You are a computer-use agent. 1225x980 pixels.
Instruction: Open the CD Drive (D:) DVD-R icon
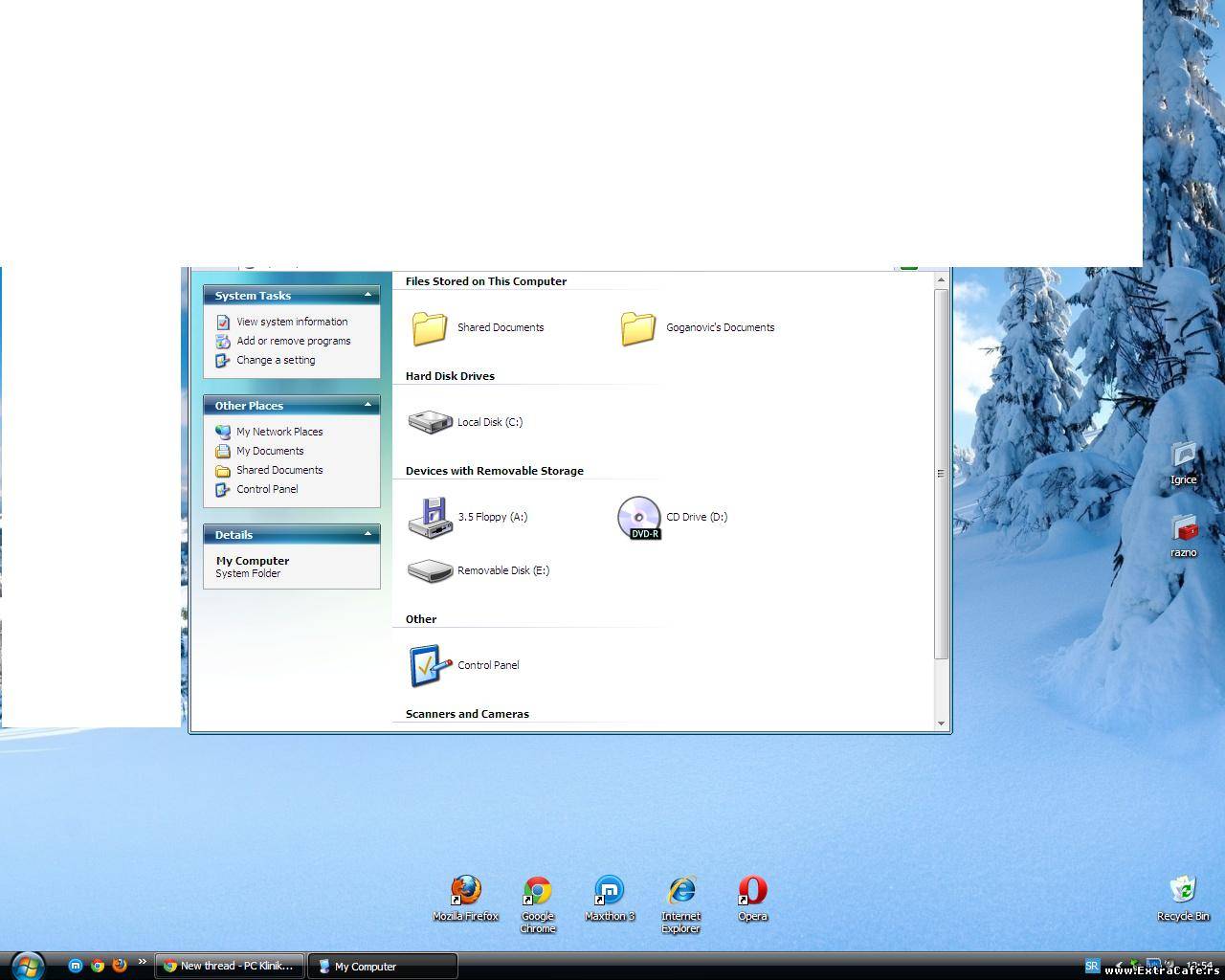[639, 518]
